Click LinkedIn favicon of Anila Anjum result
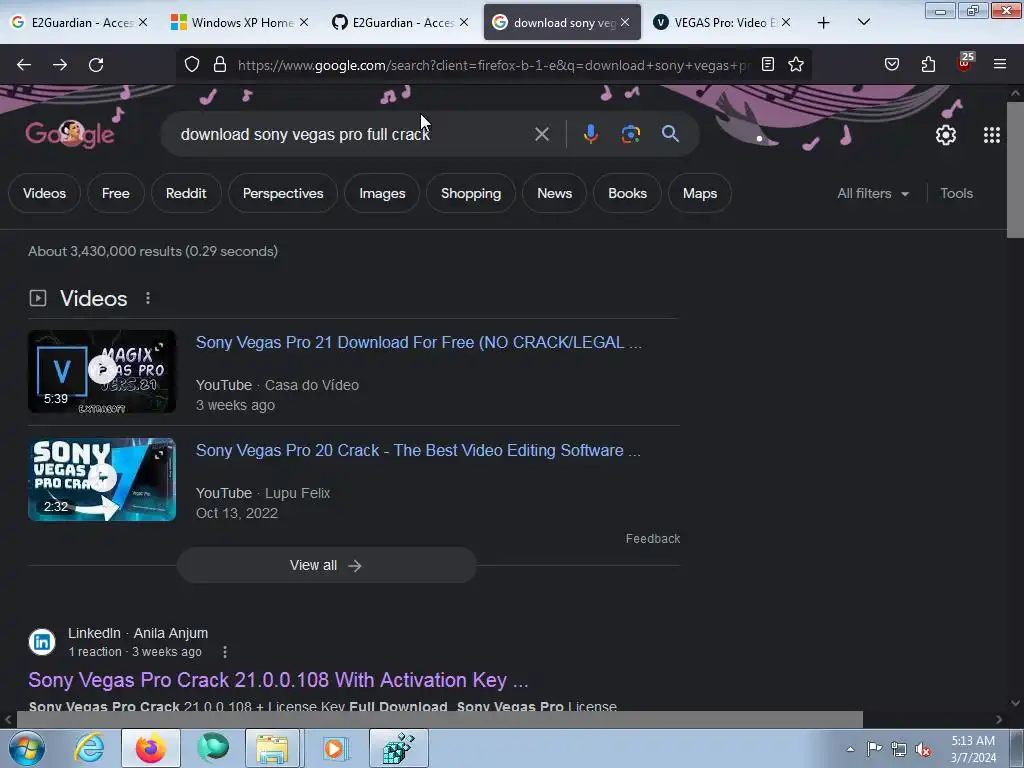Viewport: 1024px width, 768px height. point(42,642)
